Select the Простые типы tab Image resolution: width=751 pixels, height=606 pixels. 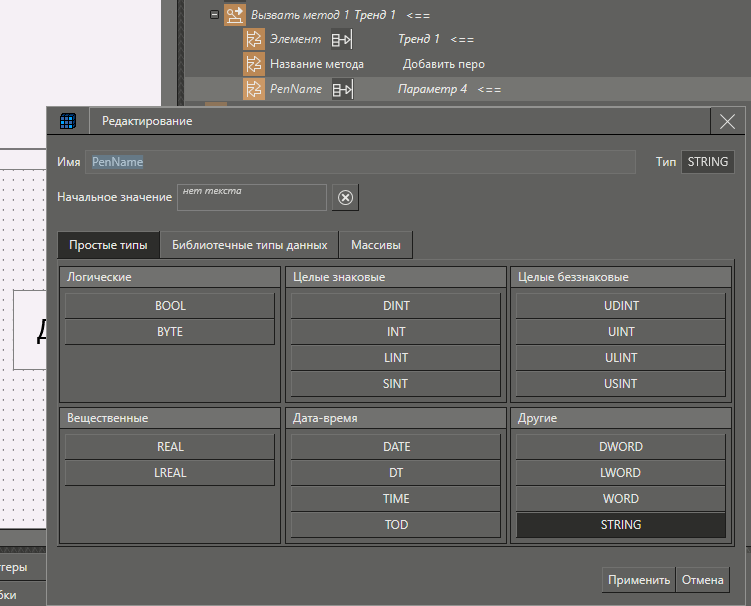tap(108, 245)
